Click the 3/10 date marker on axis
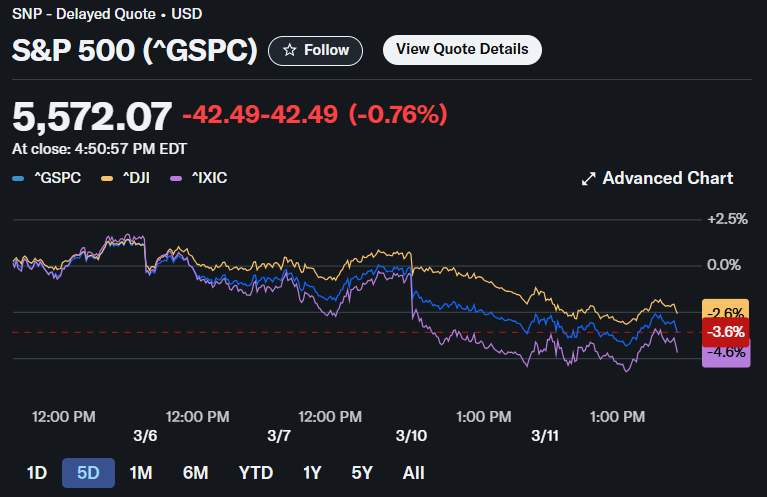767x497 pixels. pos(411,436)
